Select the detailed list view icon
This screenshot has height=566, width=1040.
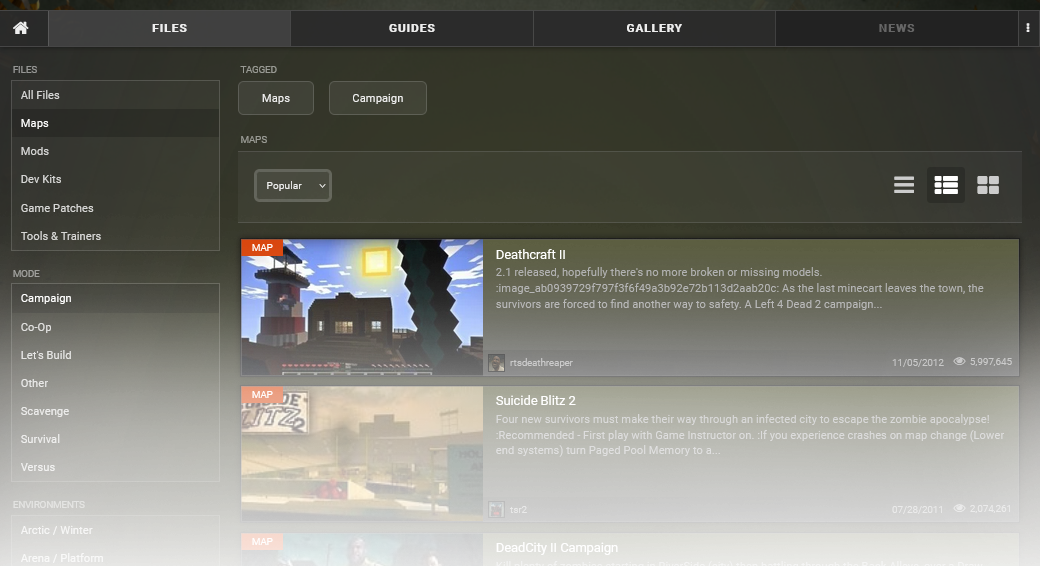tap(946, 185)
